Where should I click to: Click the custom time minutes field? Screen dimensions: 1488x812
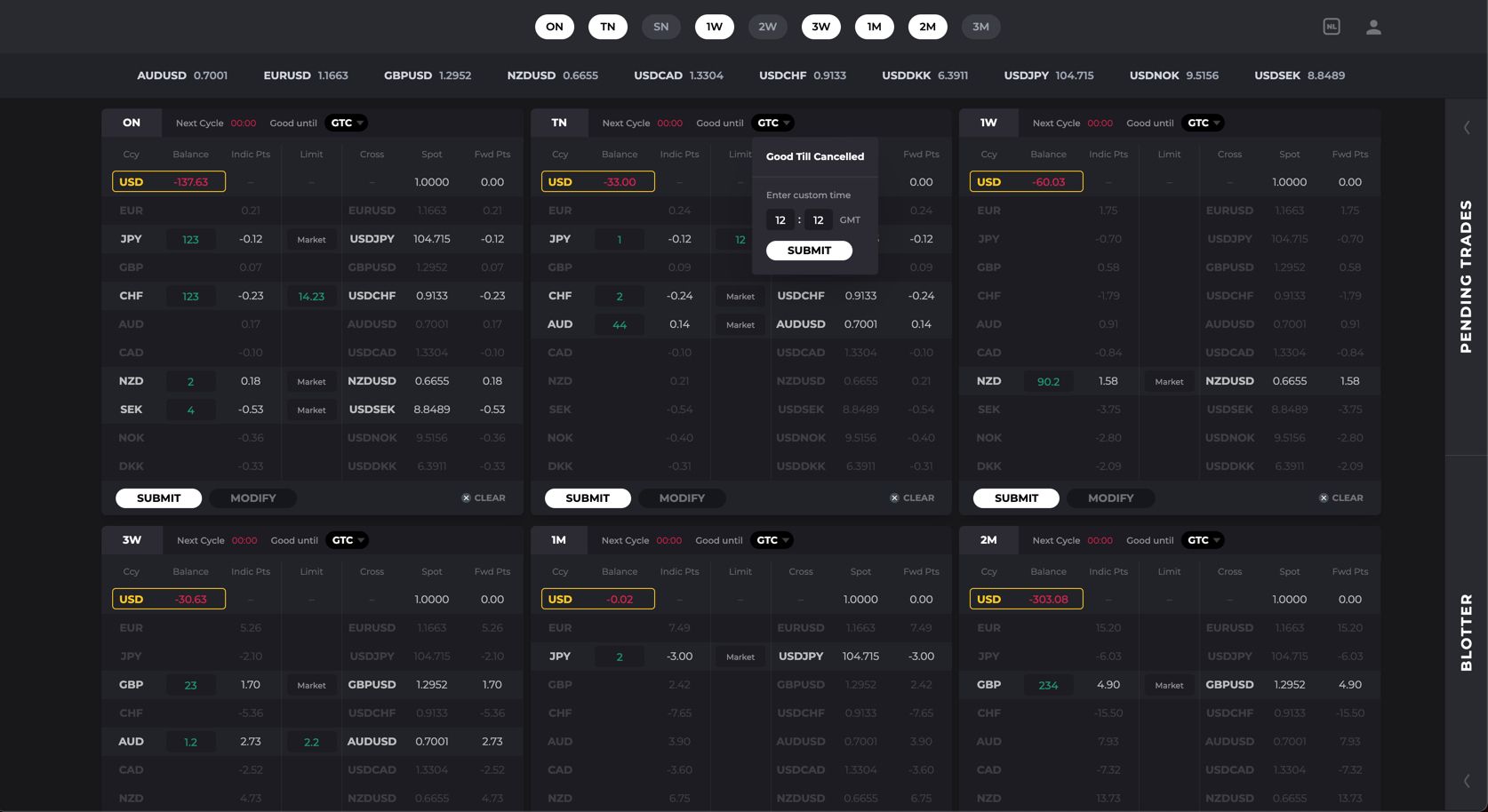(819, 220)
